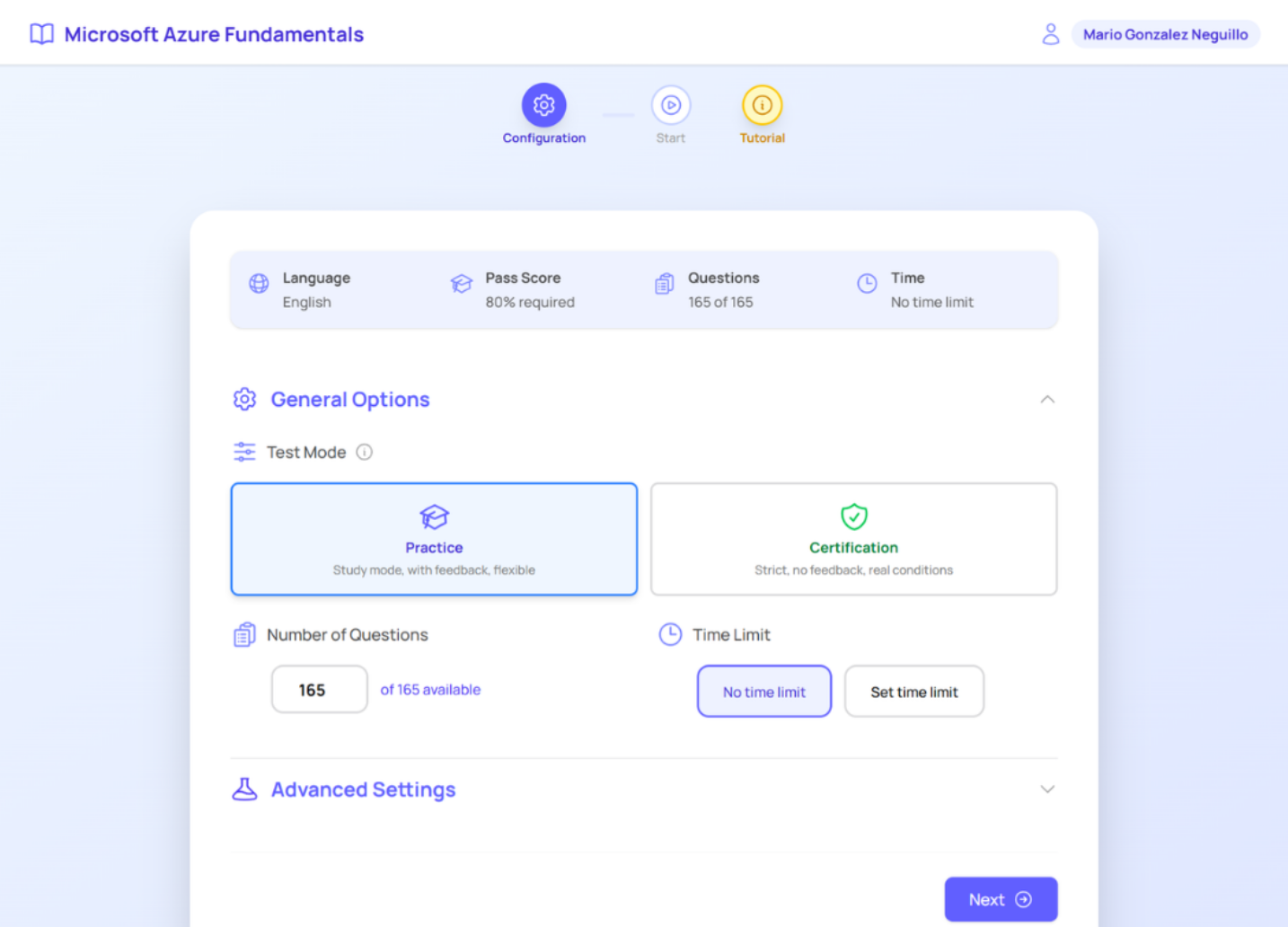Click the clock icon beside Time Limit
The width and height of the screenshot is (1288, 927).
coord(670,634)
